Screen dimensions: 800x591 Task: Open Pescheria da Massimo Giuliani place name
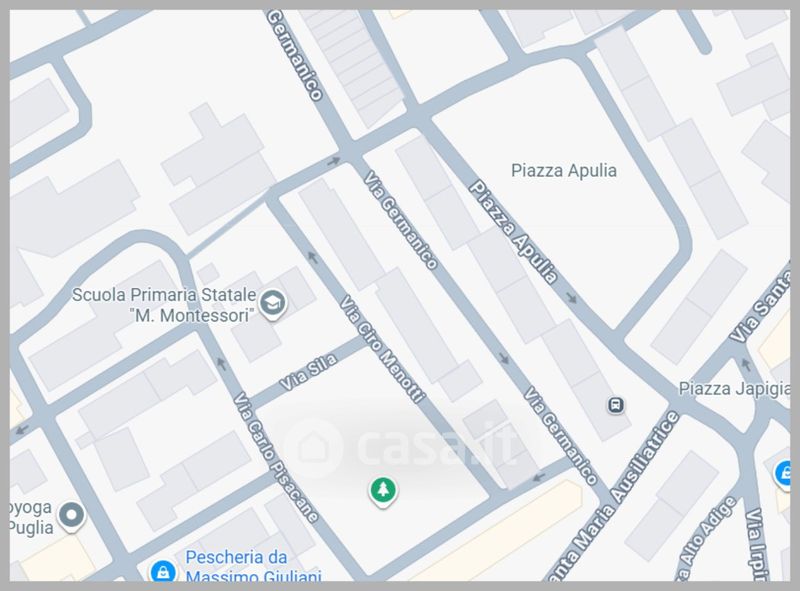coord(254,567)
